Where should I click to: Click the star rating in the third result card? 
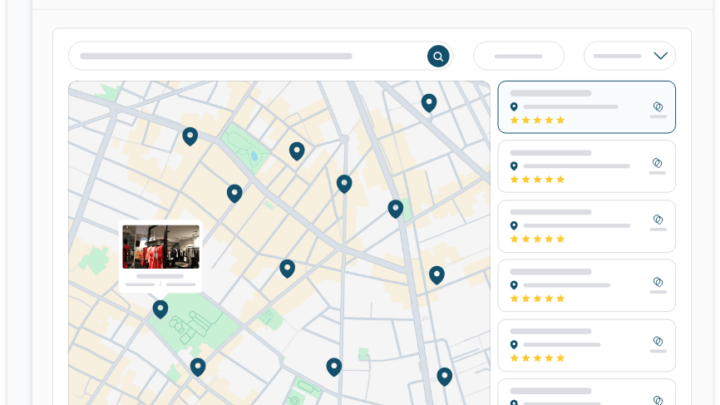pos(537,239)
